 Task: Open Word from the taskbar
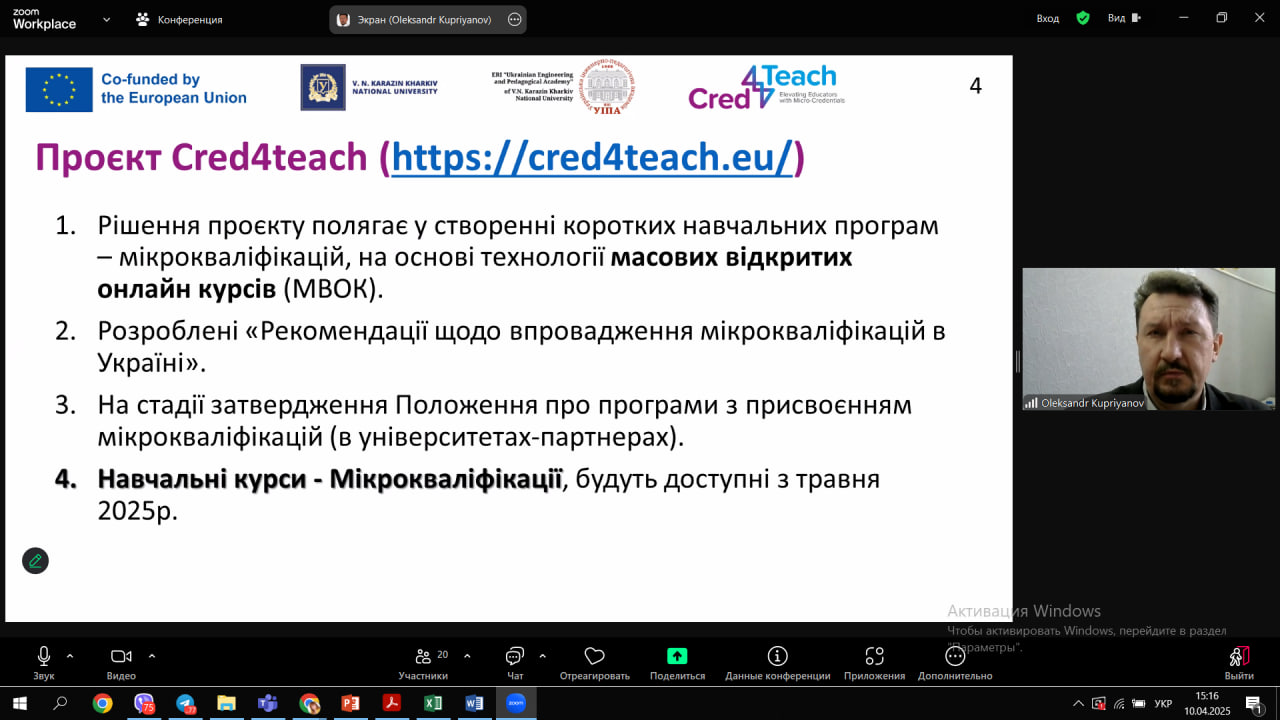[x=474, y=703]
